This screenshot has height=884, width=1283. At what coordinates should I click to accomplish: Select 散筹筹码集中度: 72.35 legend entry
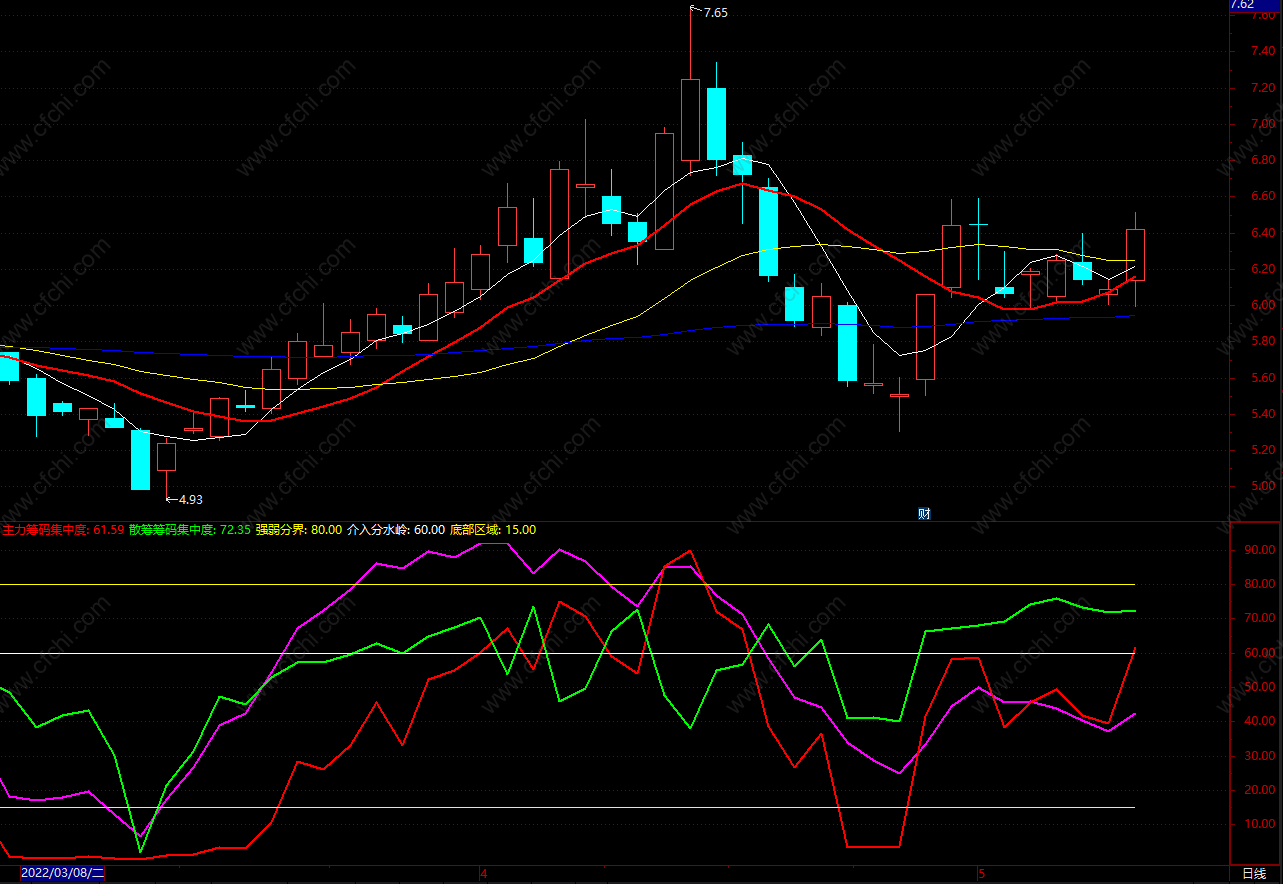click(190, 530)
